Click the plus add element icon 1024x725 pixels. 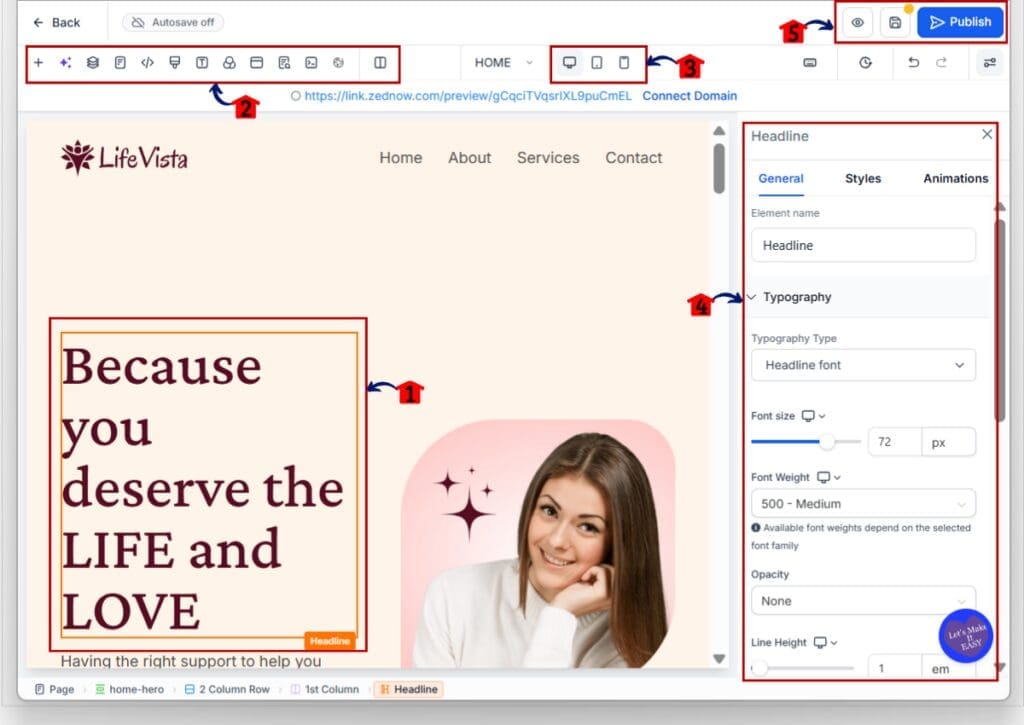(39, 63)
